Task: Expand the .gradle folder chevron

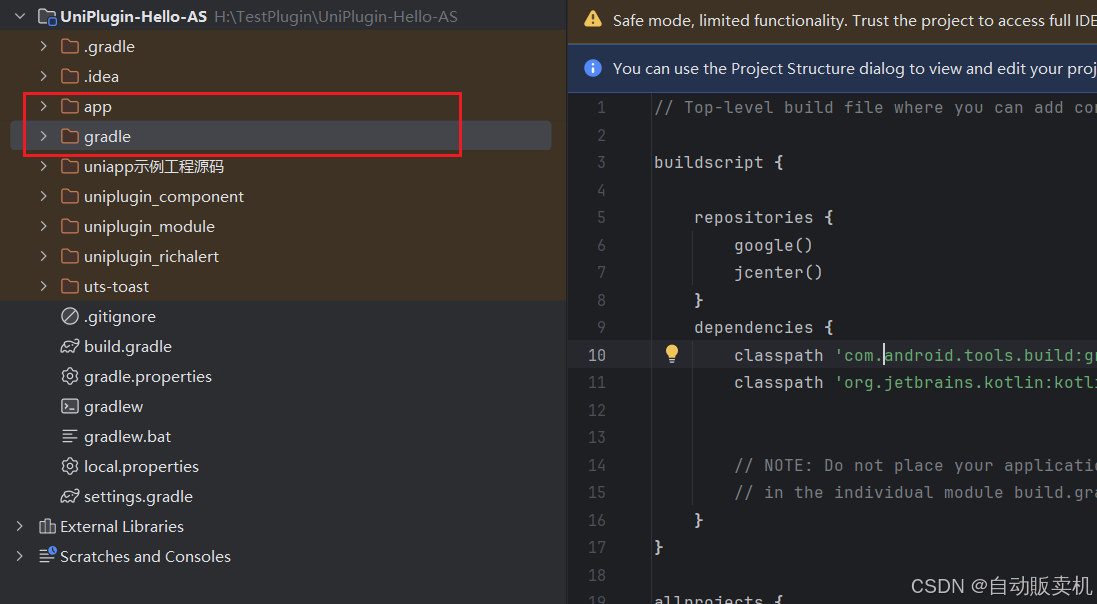Action: pyautogui.click(x=43, y=46)
